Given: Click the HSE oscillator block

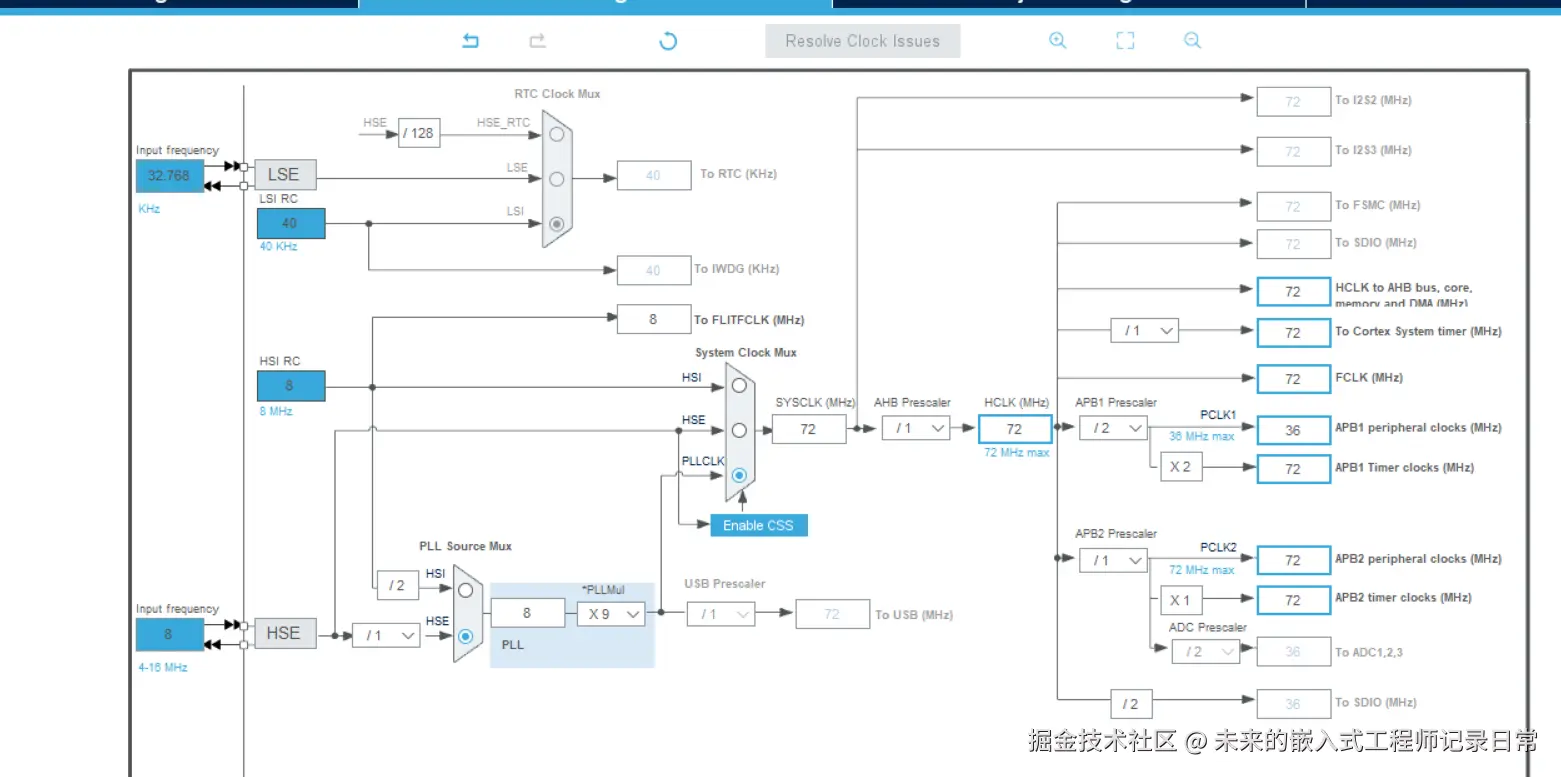Looking at the screenshot, I should [x=284, y=633].
